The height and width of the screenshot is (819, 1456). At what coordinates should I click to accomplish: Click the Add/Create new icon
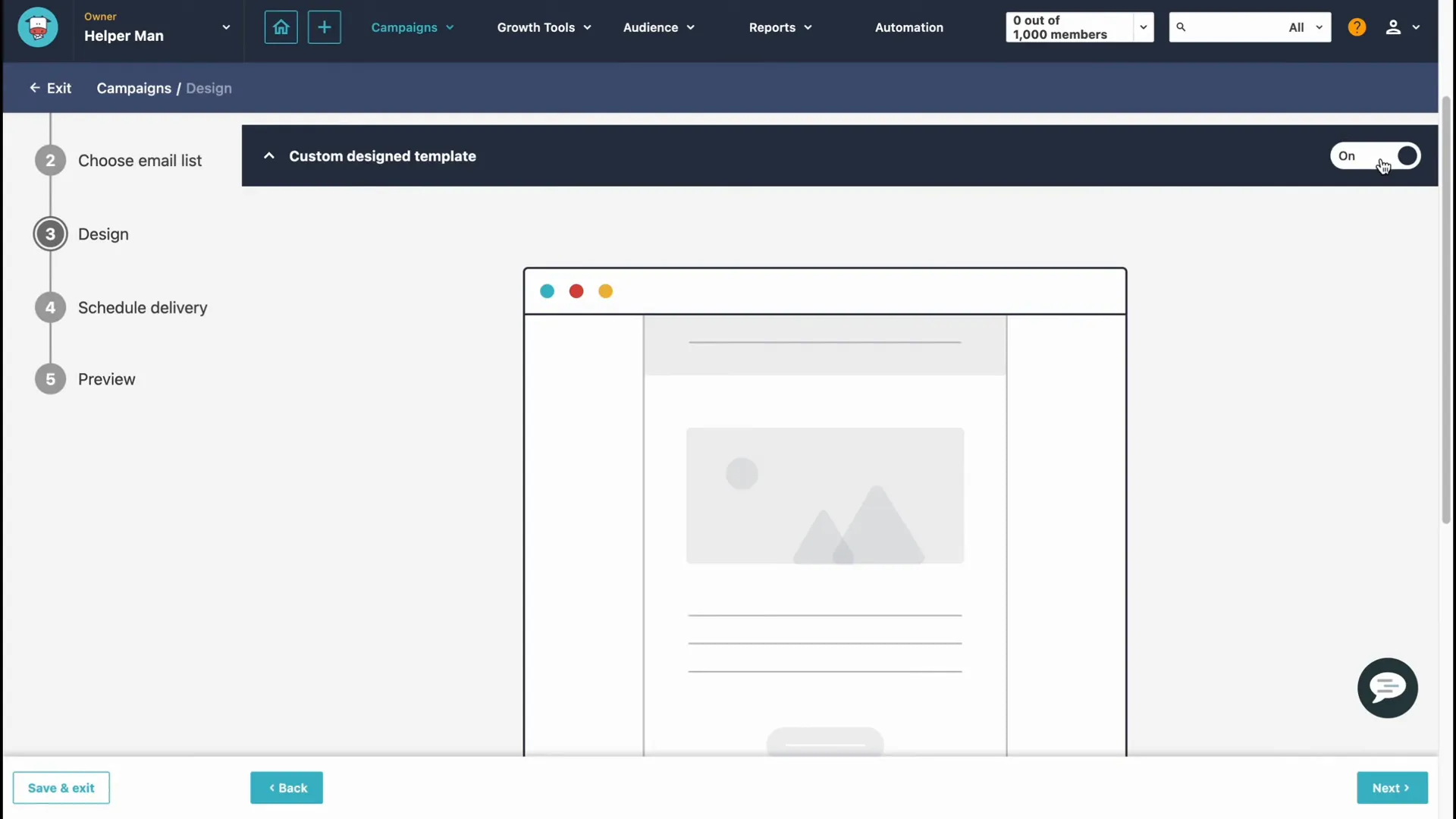coord(324,27)
